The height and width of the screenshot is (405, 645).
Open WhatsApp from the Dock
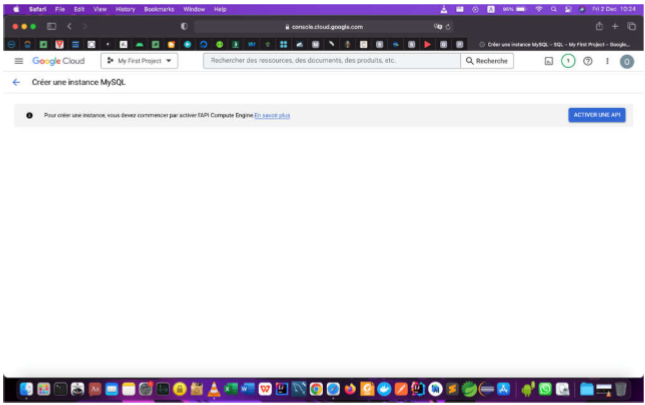[545, 389]
